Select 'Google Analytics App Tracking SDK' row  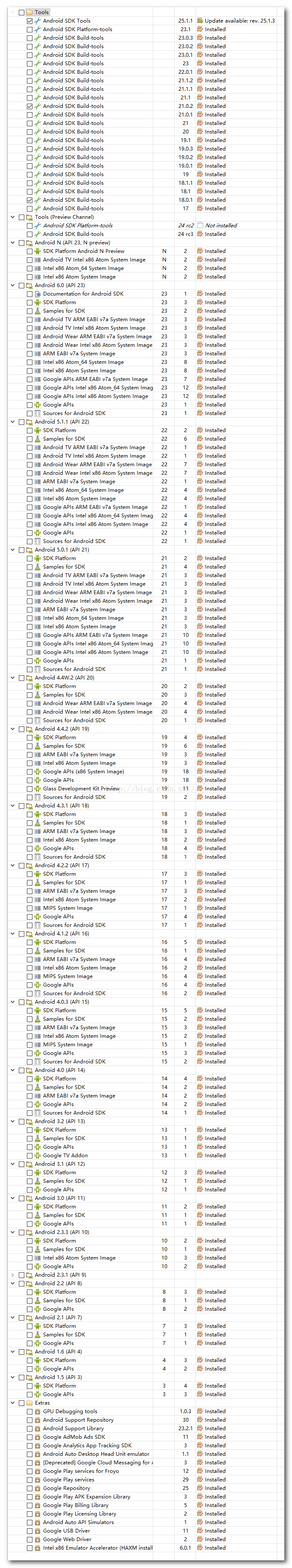pyautogui.click(x=87, y=1445)
